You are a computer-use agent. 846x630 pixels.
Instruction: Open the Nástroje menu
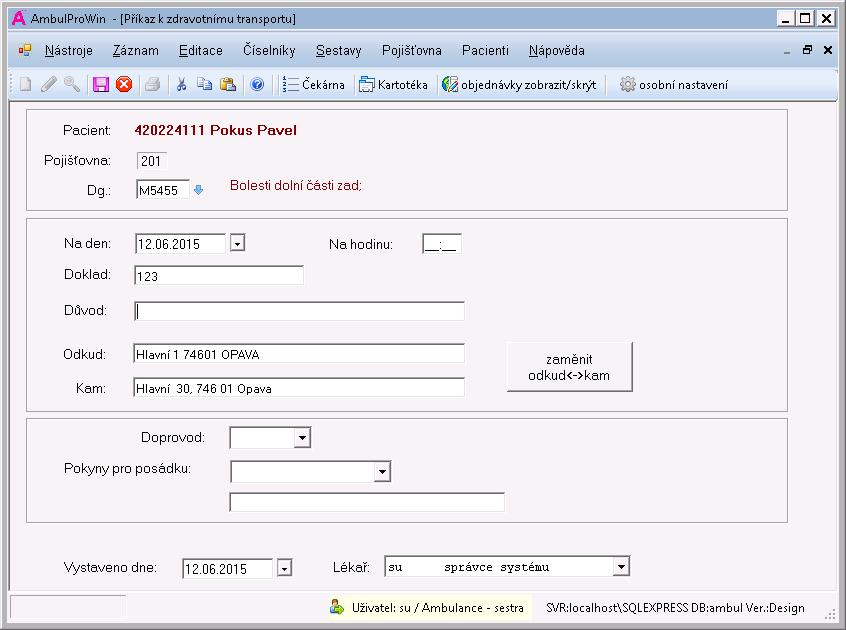69,50
